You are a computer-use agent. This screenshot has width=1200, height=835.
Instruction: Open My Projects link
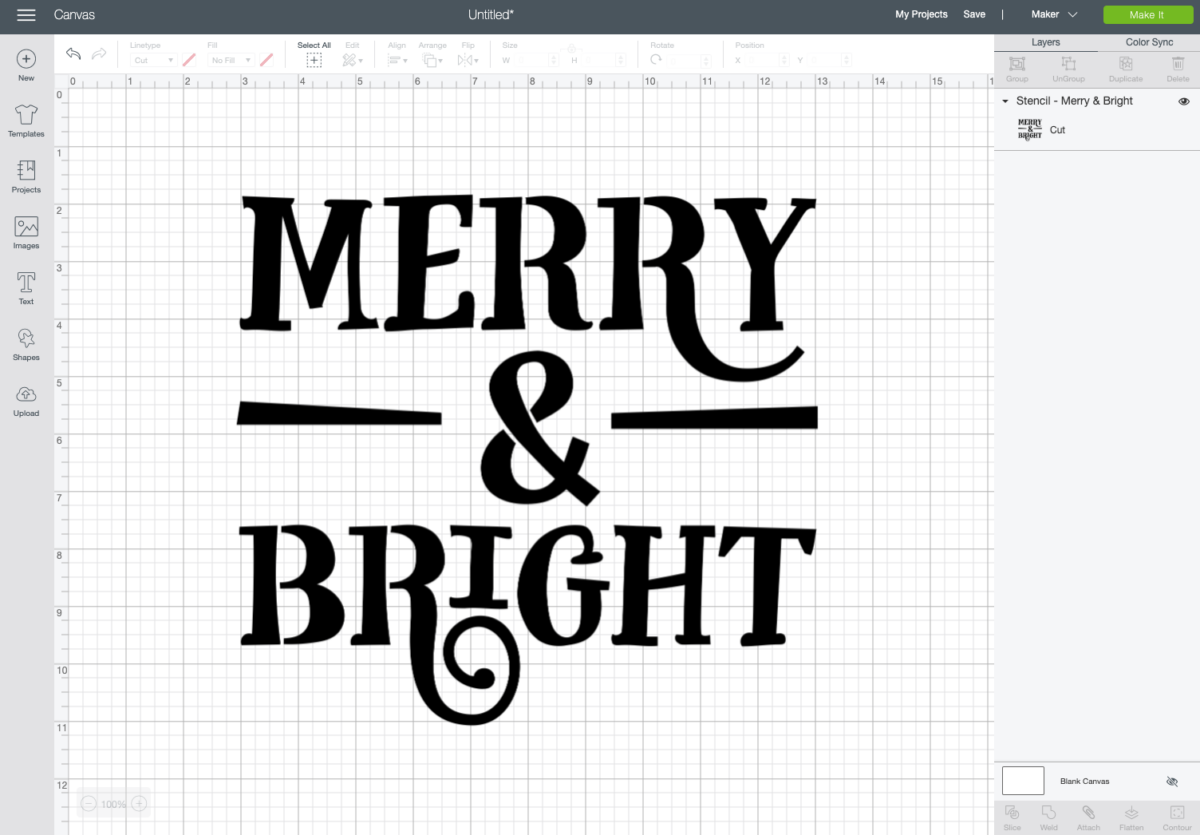[921, 15]
